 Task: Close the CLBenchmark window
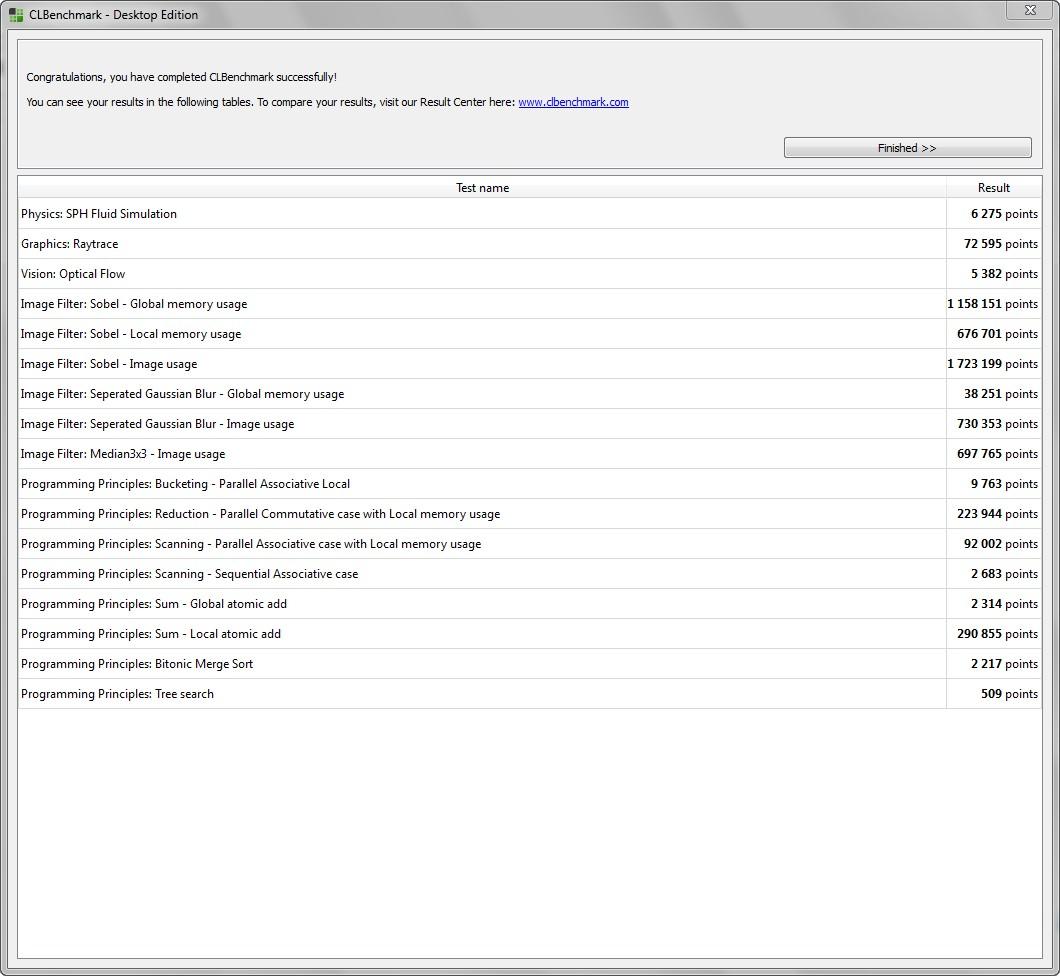(x=1029, y=11)
